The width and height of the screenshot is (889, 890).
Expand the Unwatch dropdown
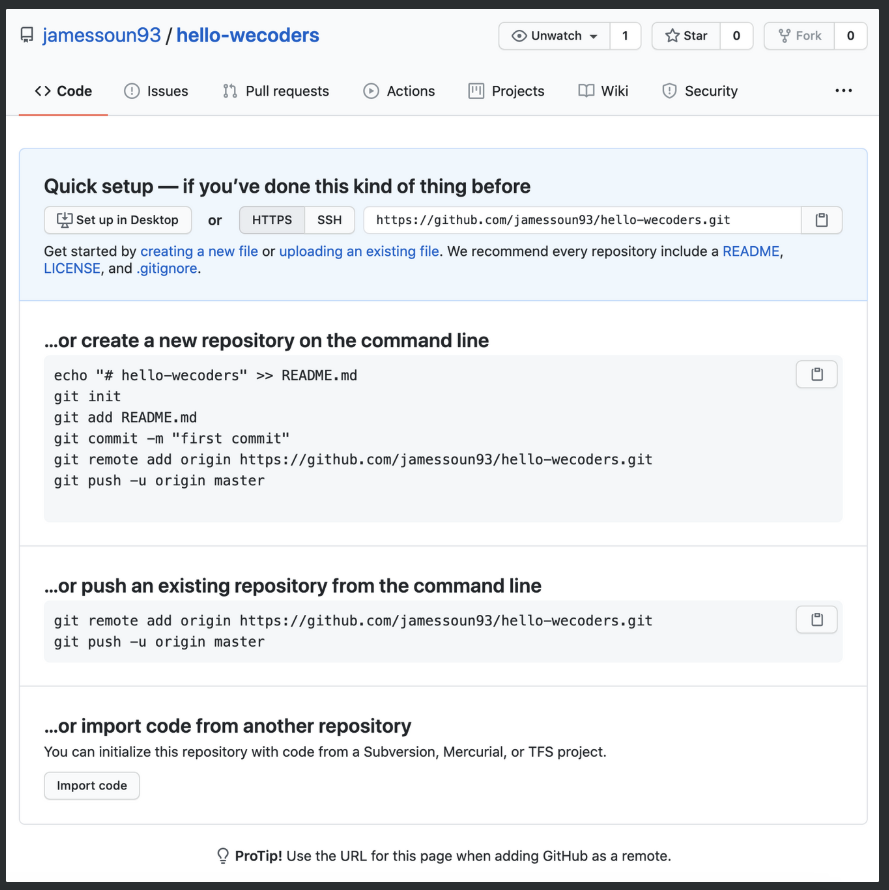click(x=554, y=36)
